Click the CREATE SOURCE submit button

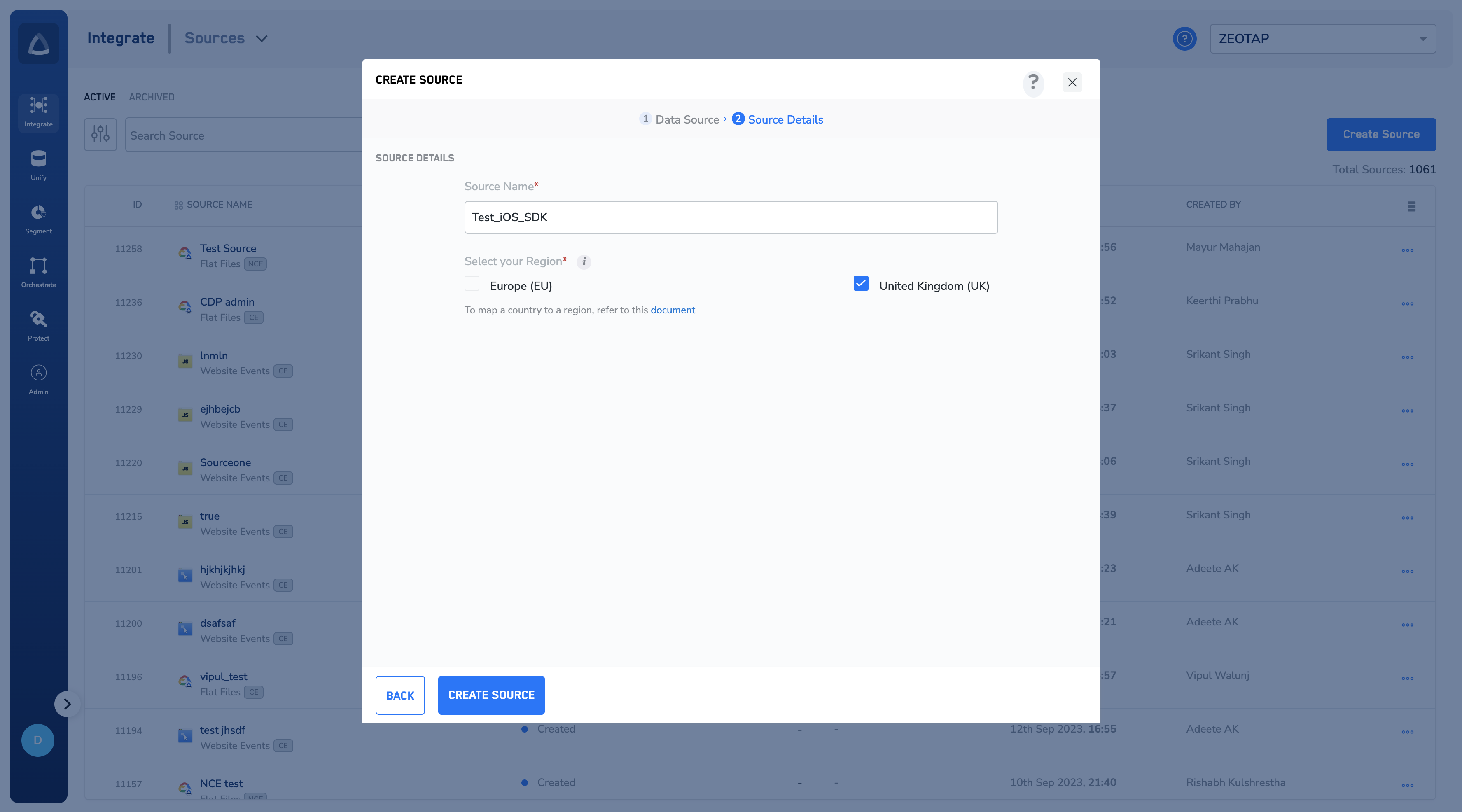pos(491,695)
